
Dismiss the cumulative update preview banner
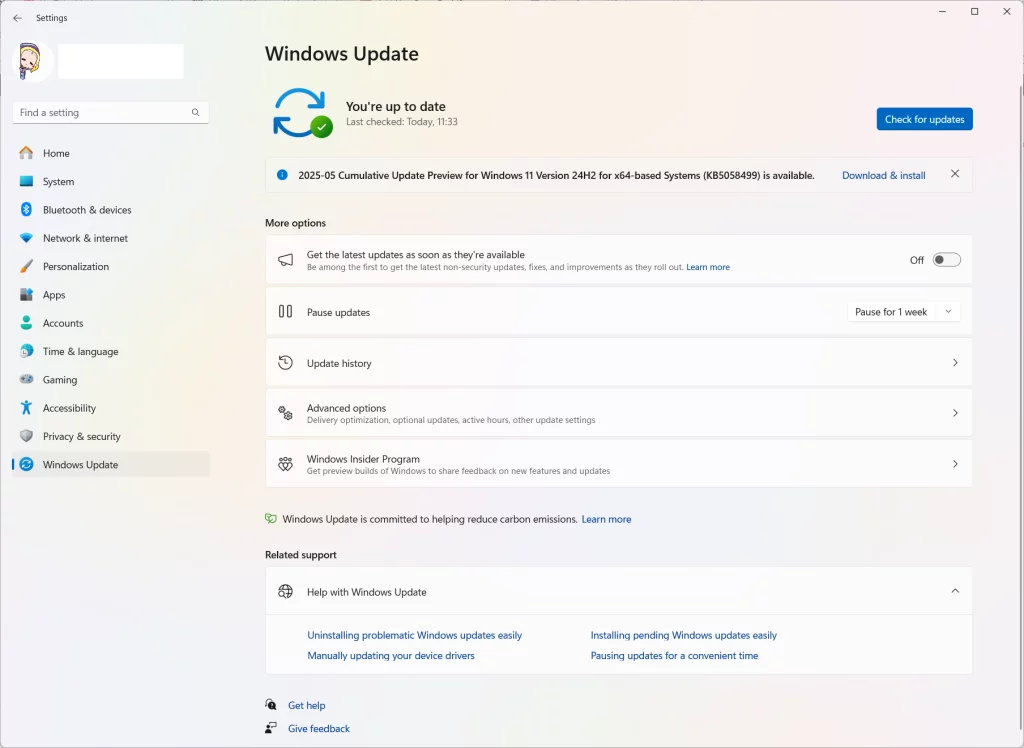[x=955, y=174]
